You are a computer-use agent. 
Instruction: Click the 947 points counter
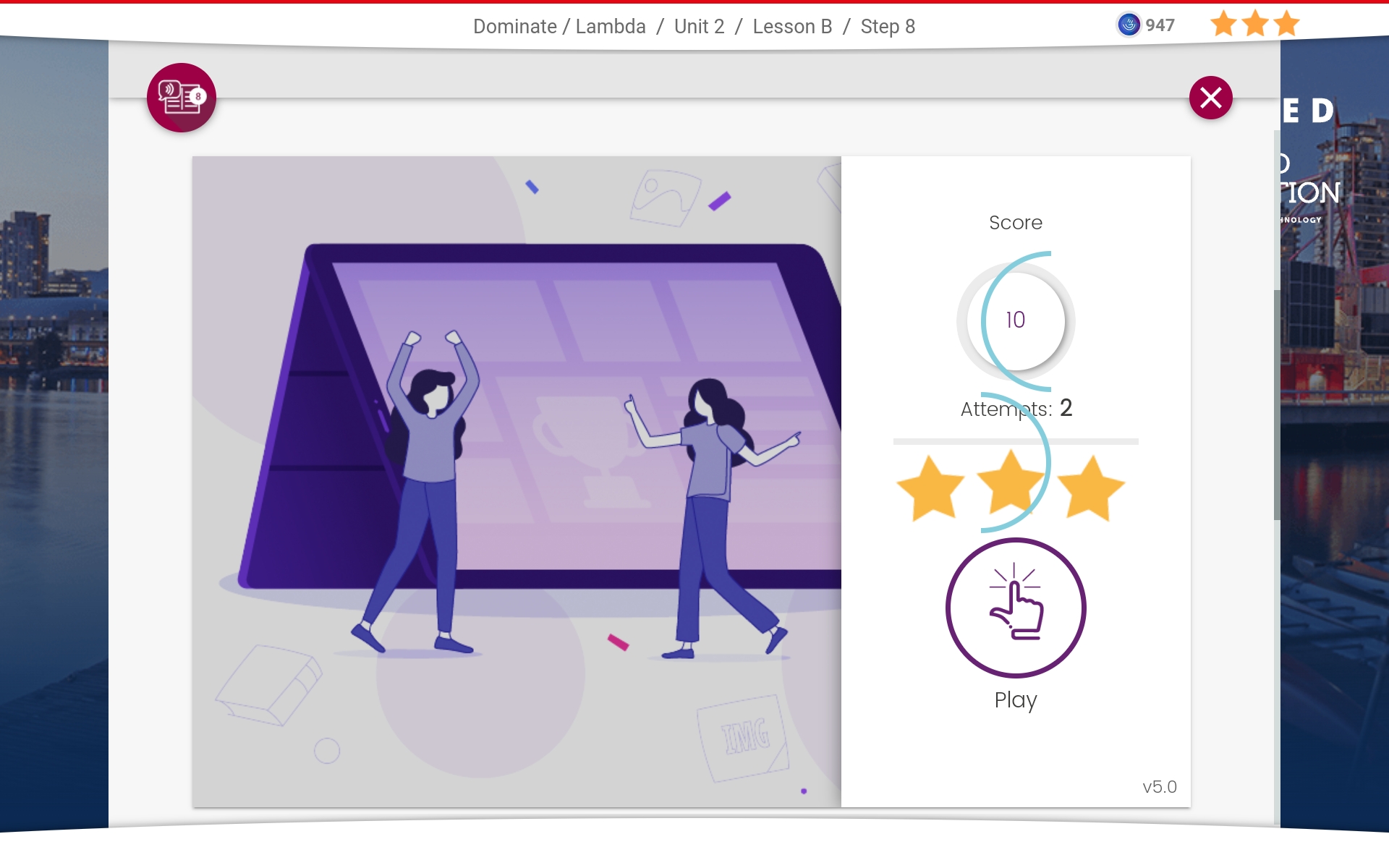[1160, 25]
